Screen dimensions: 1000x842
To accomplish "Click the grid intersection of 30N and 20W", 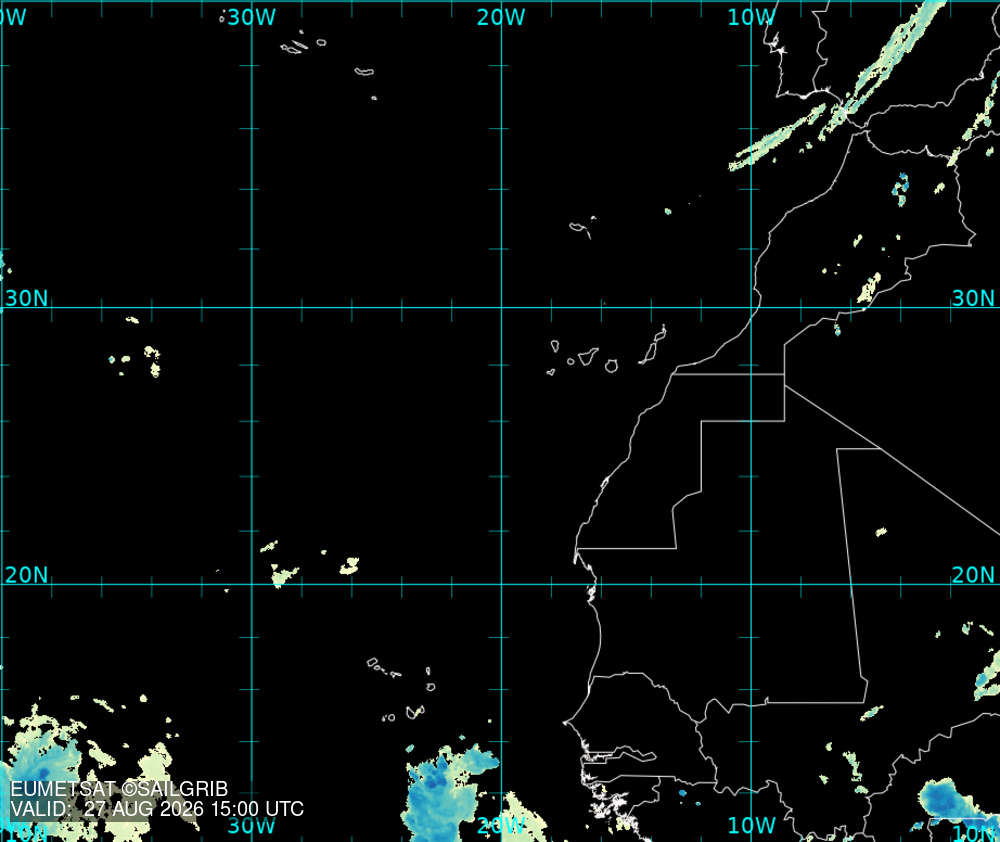I will [501, 307].
